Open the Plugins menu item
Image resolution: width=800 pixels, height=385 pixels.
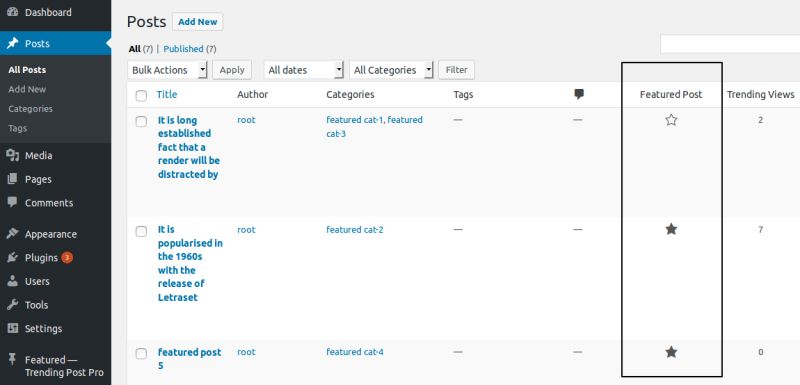pos(55,258)
